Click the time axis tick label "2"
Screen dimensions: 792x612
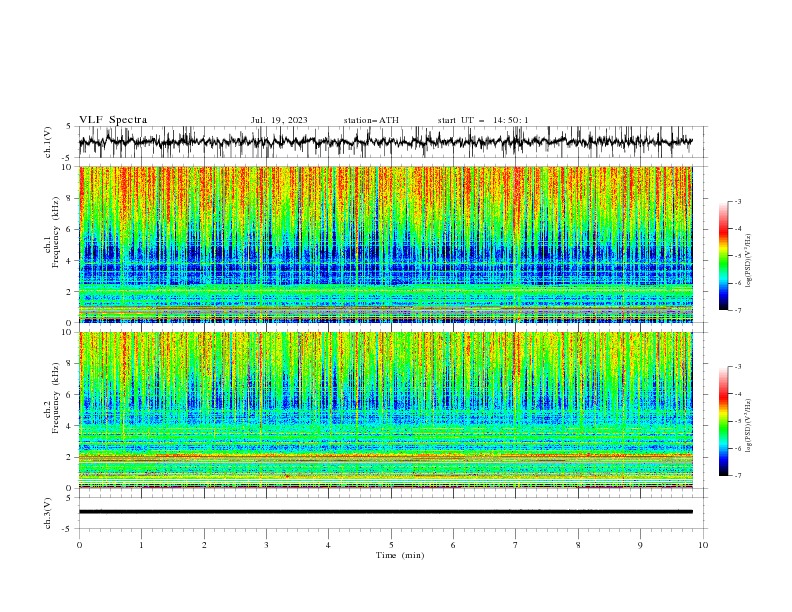204,545
